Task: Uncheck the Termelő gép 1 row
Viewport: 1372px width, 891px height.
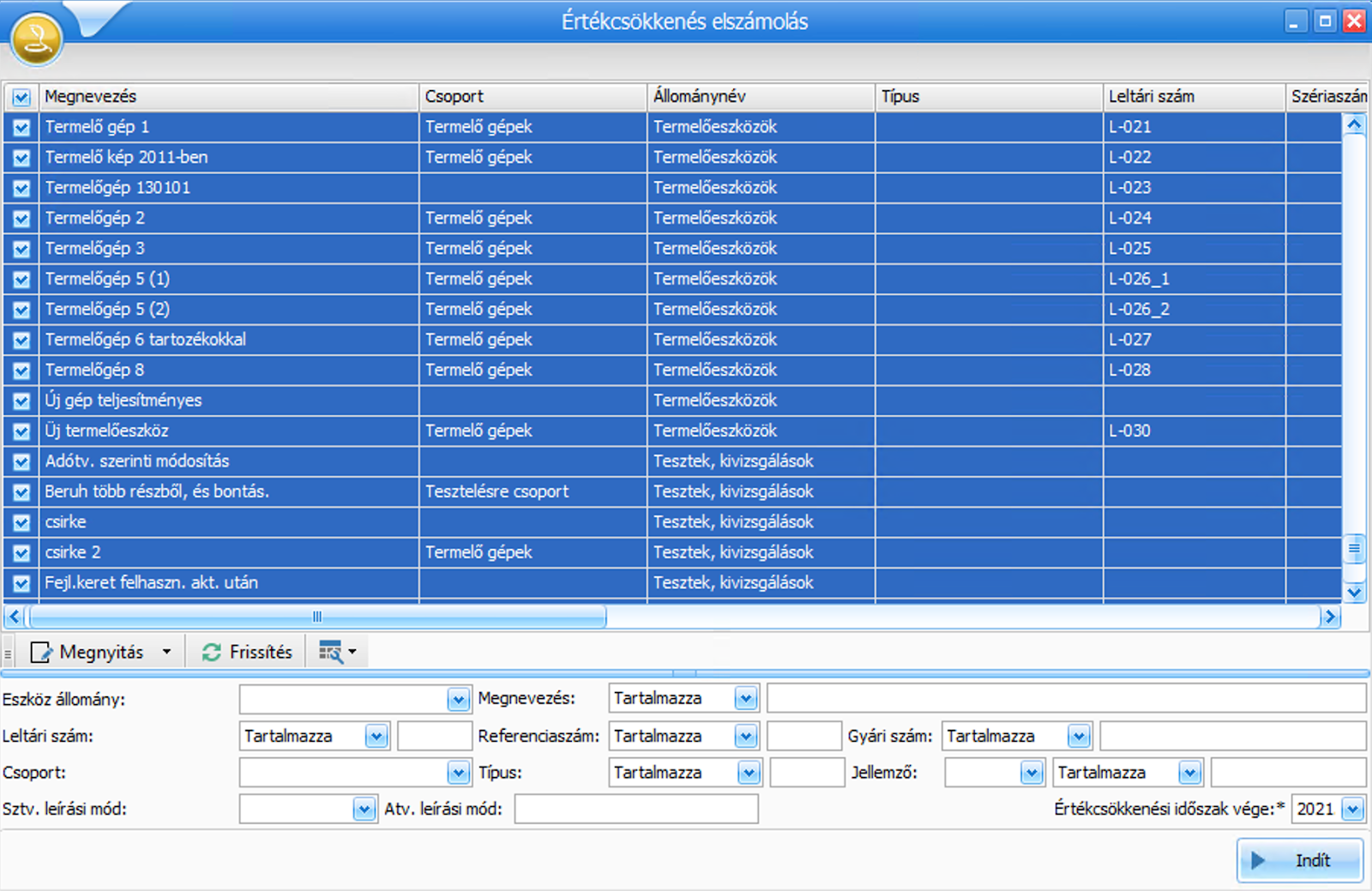Action: [x=21, y=128]
